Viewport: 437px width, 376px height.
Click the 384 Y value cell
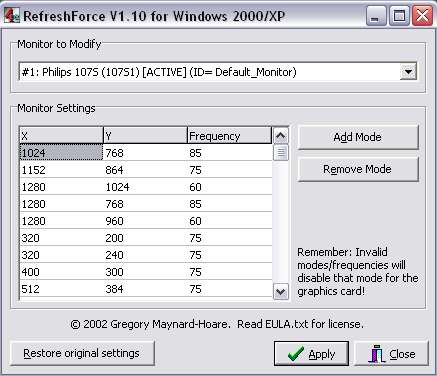click(x=145, y=289)
